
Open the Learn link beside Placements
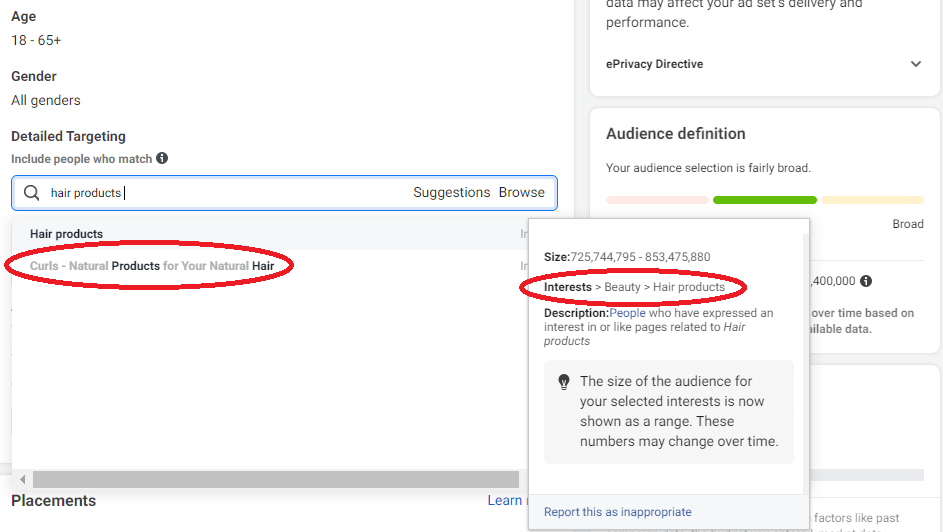point(505,500)
